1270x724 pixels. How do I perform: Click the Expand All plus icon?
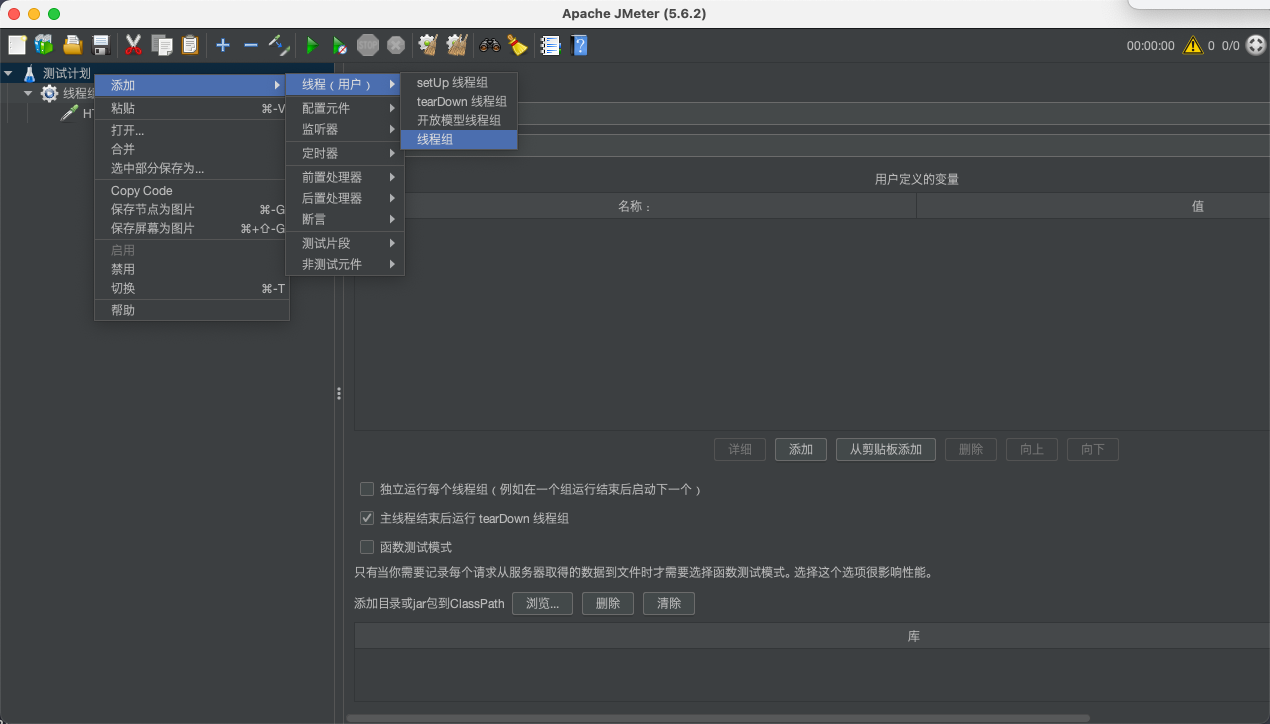[x=223, y=45]
